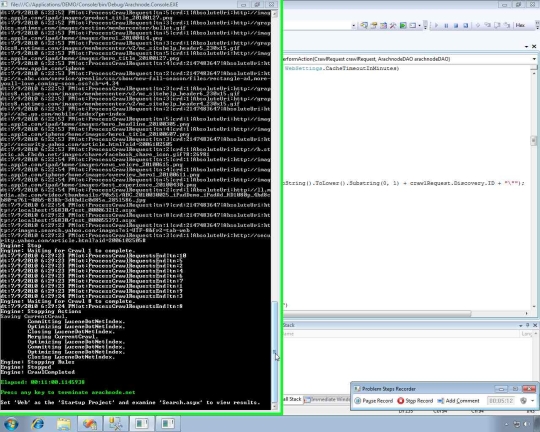Screen dimensions: 540x432
Task: Open Internet Explorer from the taskbar
Action: [38, 423]
